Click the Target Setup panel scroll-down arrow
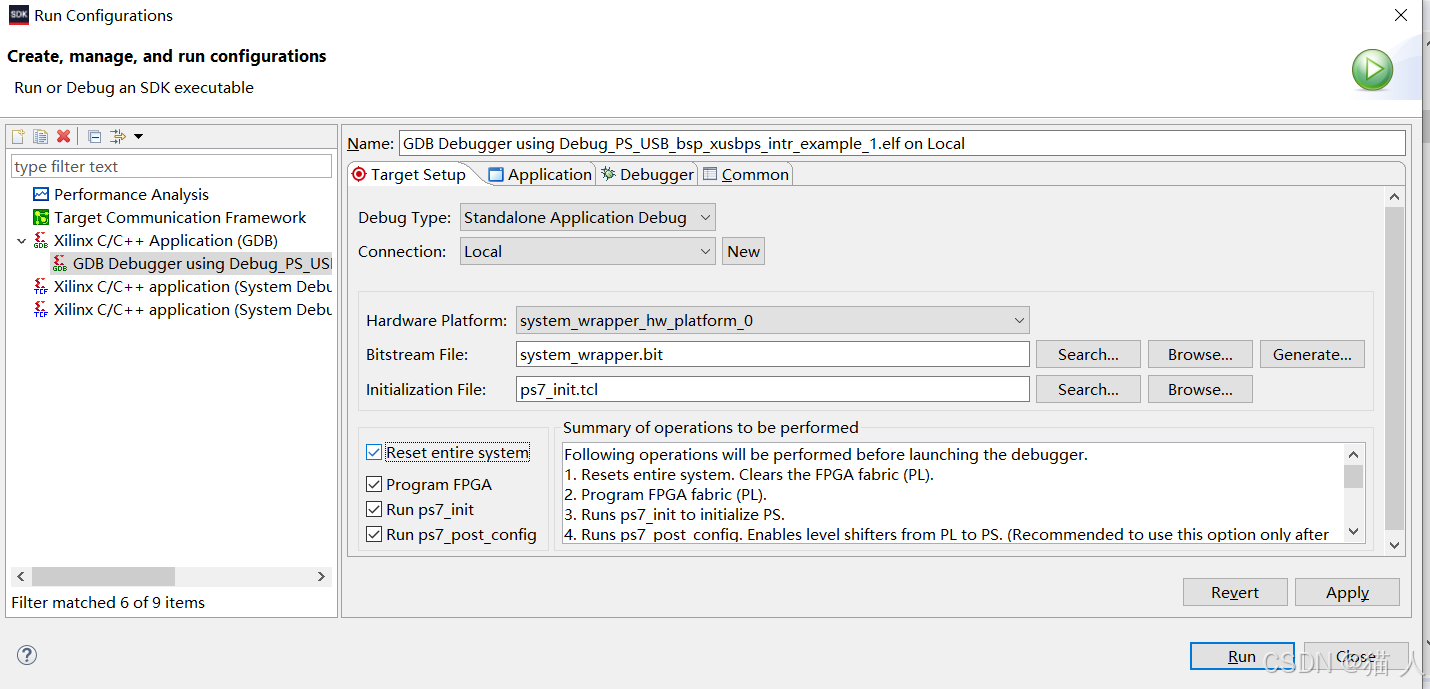This screenshot has height=689, width=1430. point(1395,543)
